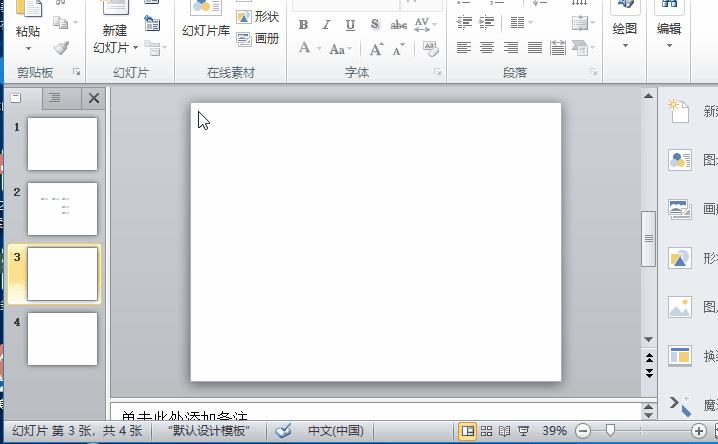The width and height of the screenshot is (718, 444).
Task: Open change case Aa menu
Action: 340,49
